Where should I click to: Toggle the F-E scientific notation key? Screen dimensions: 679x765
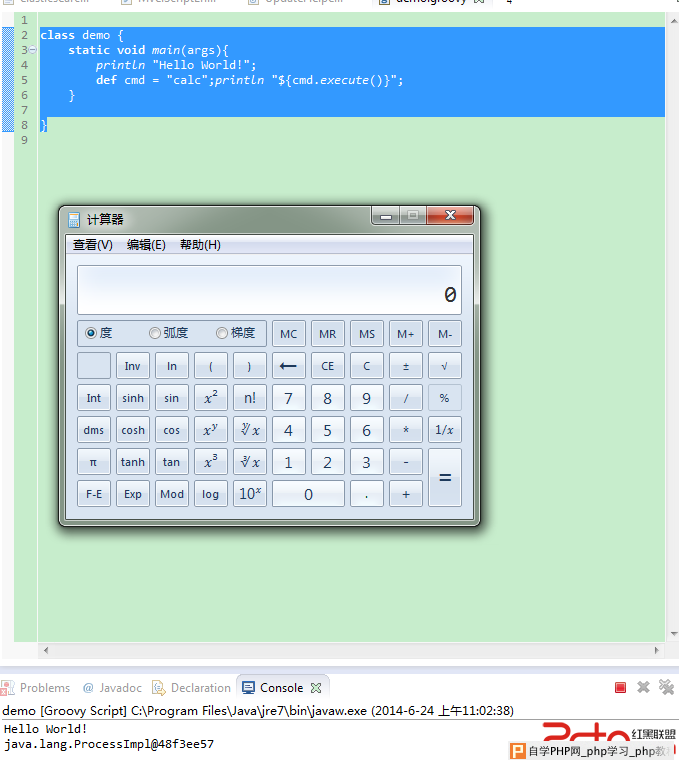click(x=94, y=494)
